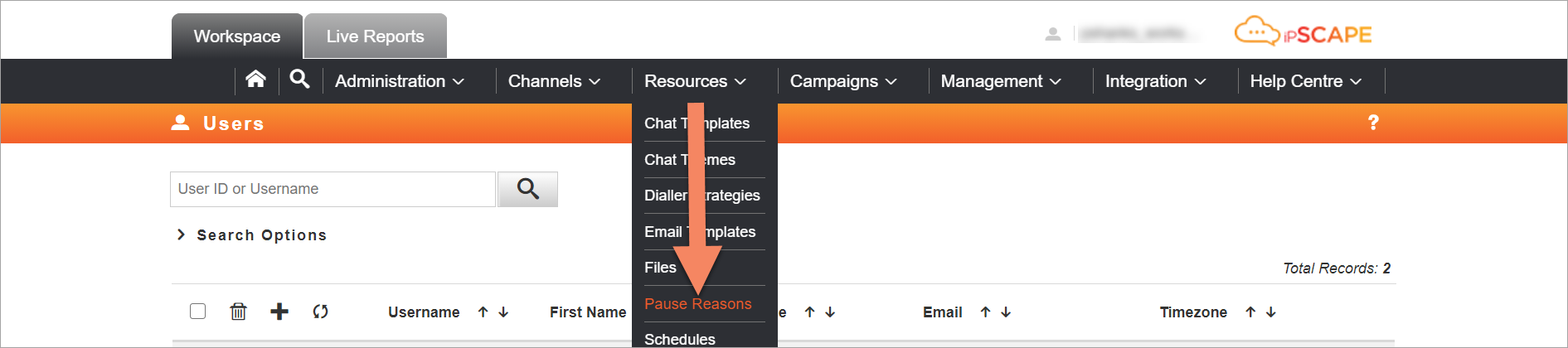
Task: Select Pause Reasons from the Resources menu
Action: (698, 304)
